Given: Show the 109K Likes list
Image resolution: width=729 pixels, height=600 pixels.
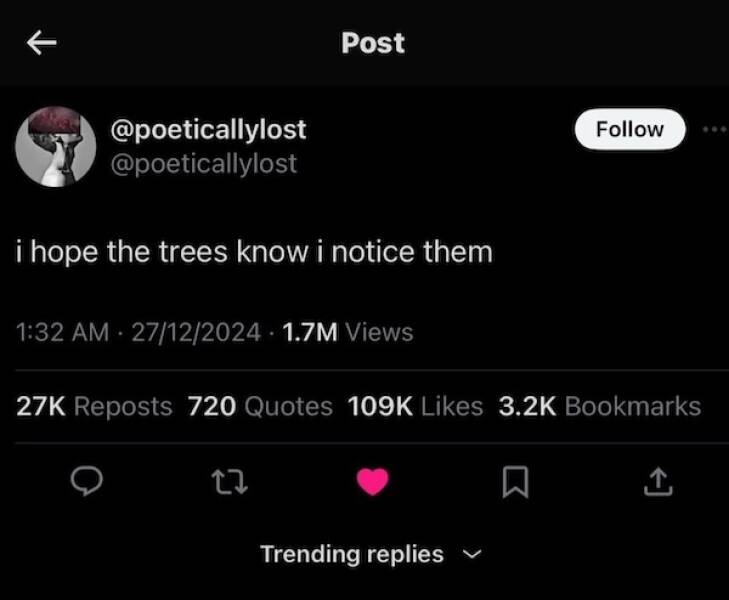Looking at the screenshot, I should pos(415,406).
